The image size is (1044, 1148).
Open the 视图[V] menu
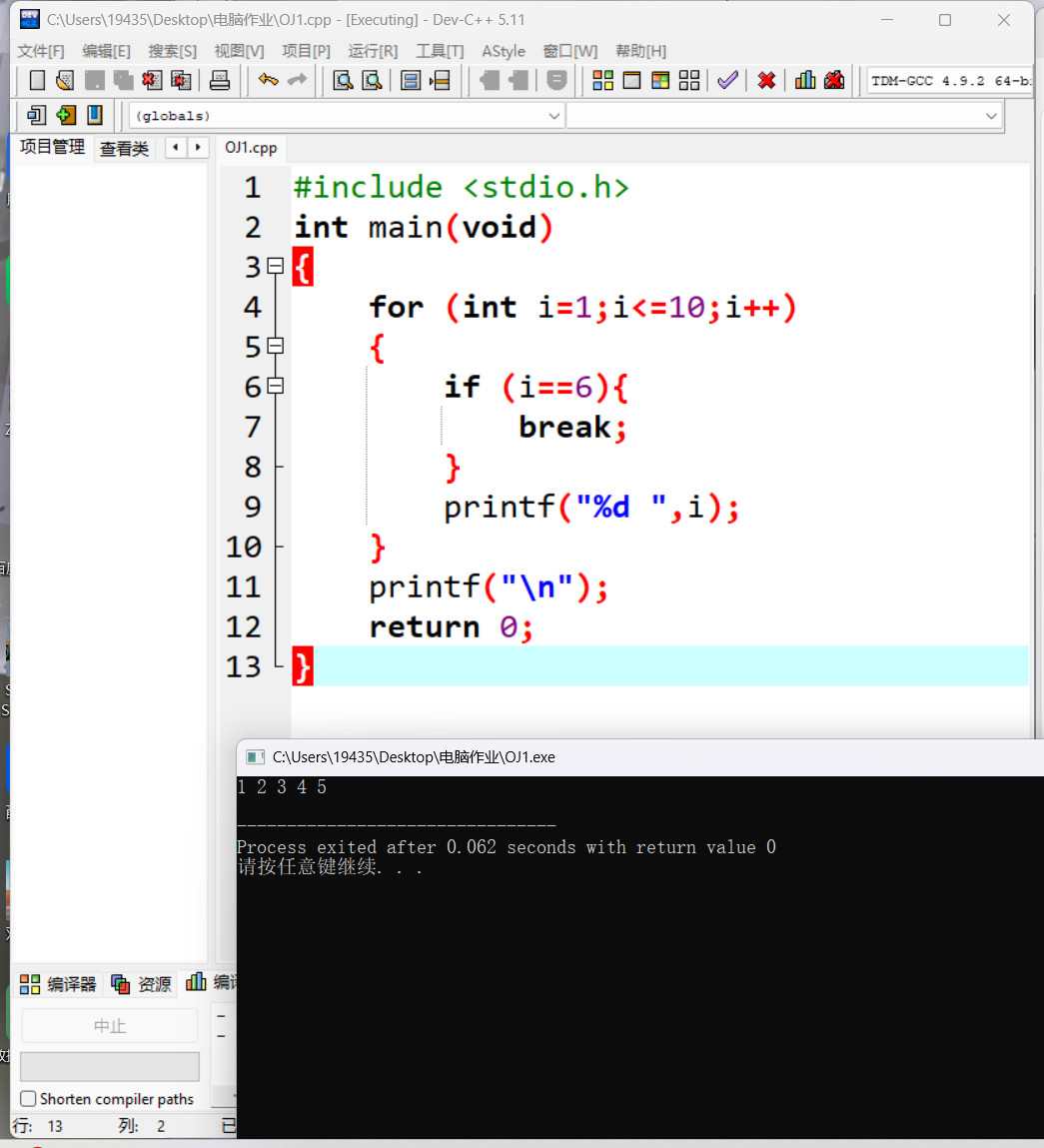point(239,51)
